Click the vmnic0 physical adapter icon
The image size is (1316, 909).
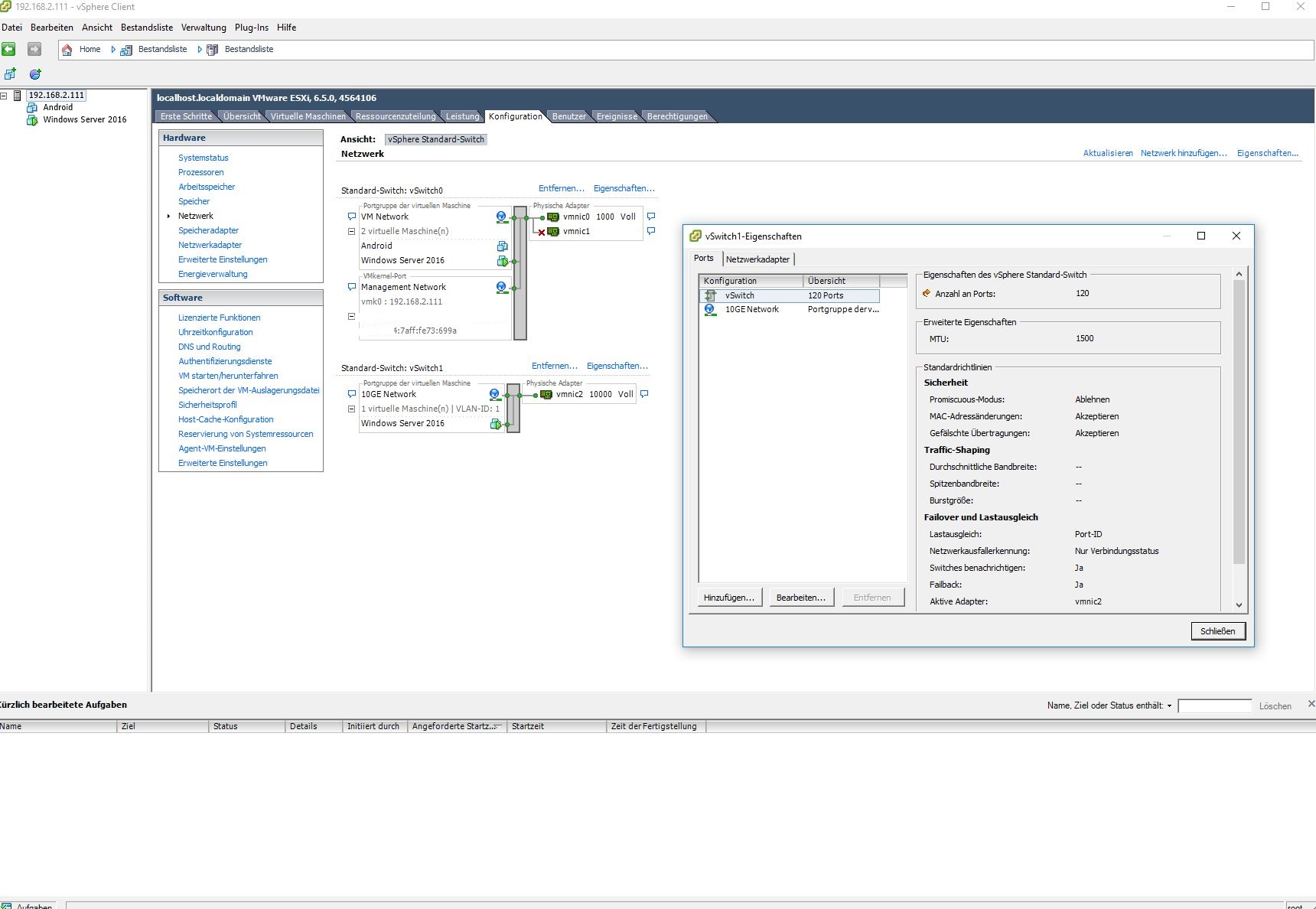(x=552, y=217)
